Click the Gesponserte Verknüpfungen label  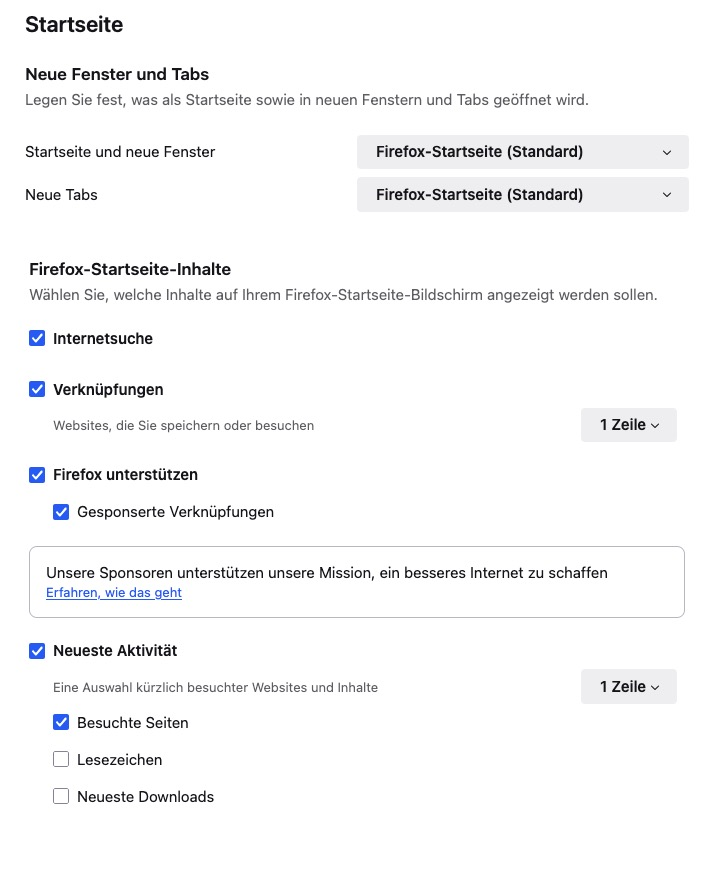point(175,512)
